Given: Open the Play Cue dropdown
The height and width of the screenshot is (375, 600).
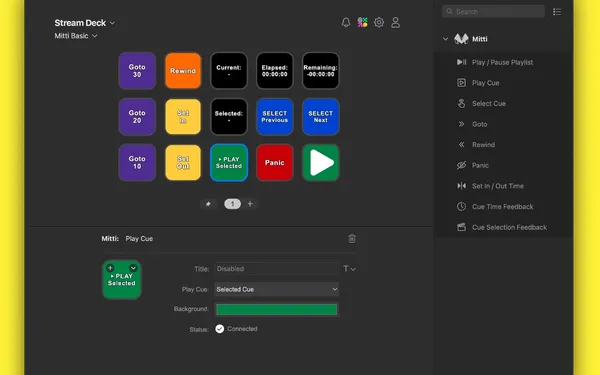Looking at the screenshot, I should pyautogui.click(x=277, y=289).
